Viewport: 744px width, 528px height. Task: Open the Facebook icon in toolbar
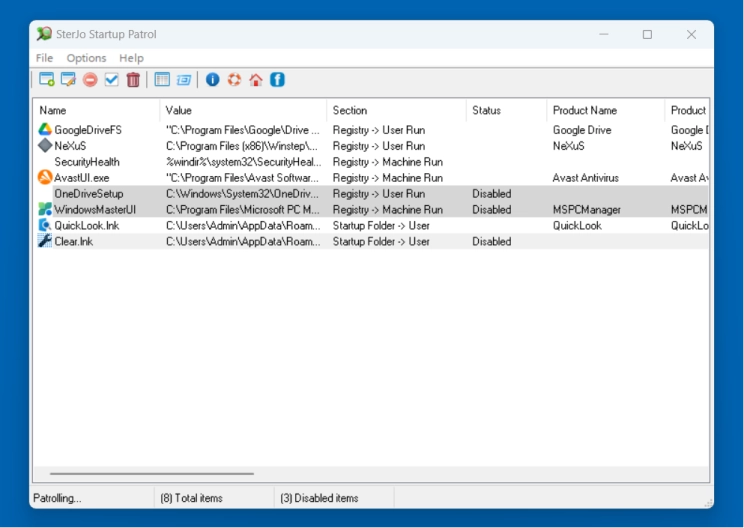click(278, 80)
